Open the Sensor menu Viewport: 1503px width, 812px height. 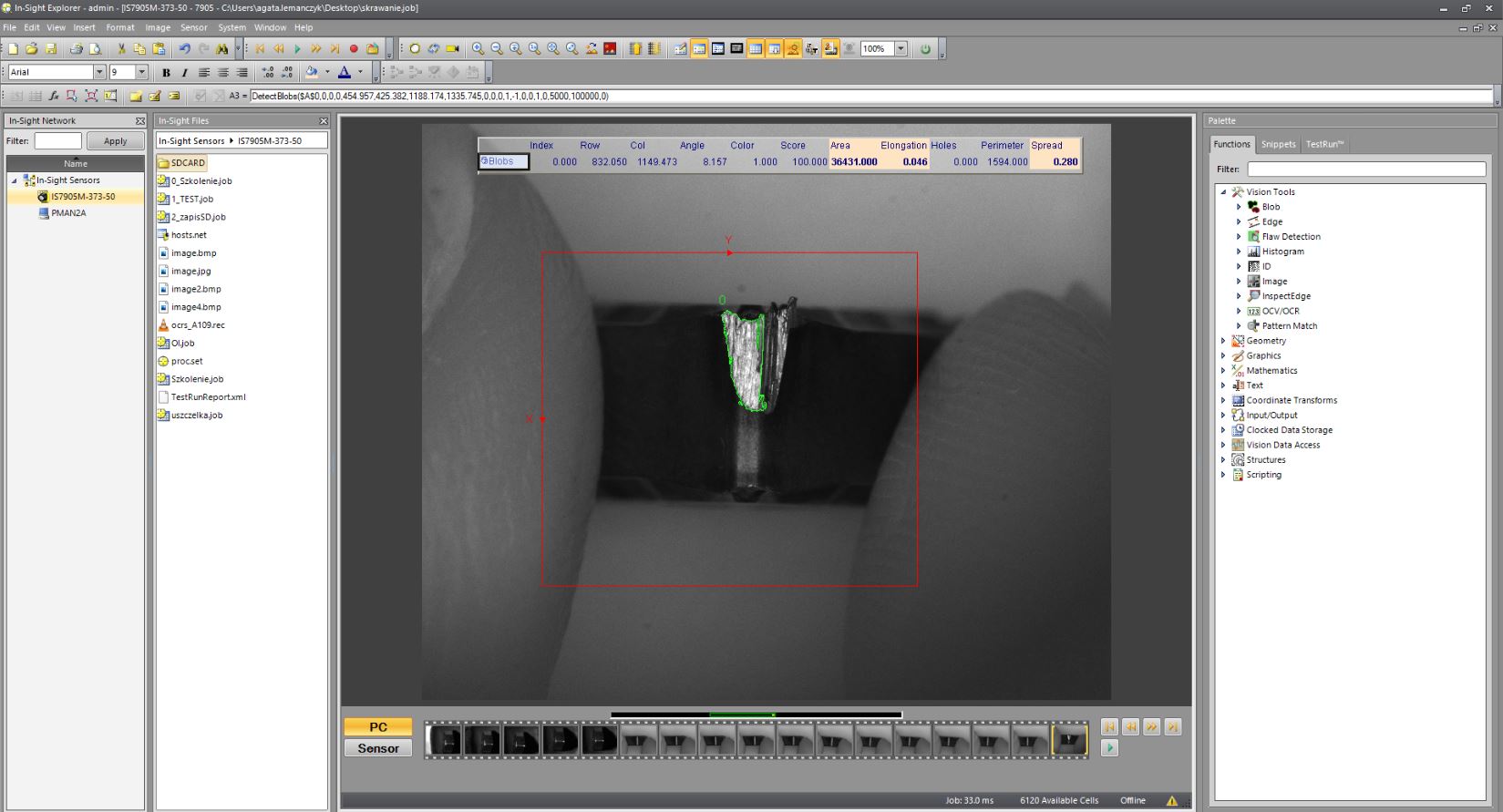[x=193, y=27]
